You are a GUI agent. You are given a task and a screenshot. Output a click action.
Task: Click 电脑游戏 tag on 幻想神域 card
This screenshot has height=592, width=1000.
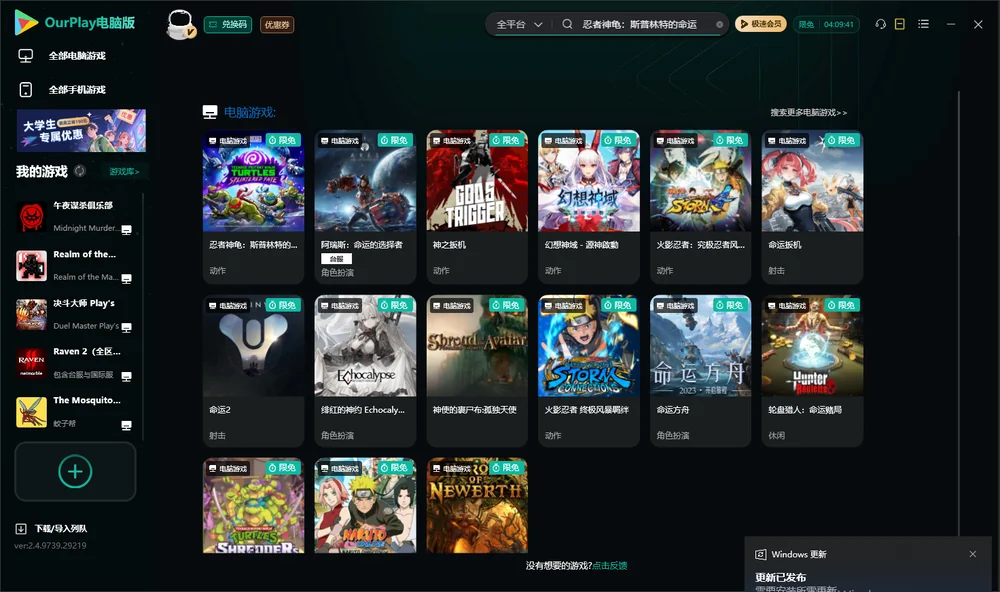tap(563, 140)
